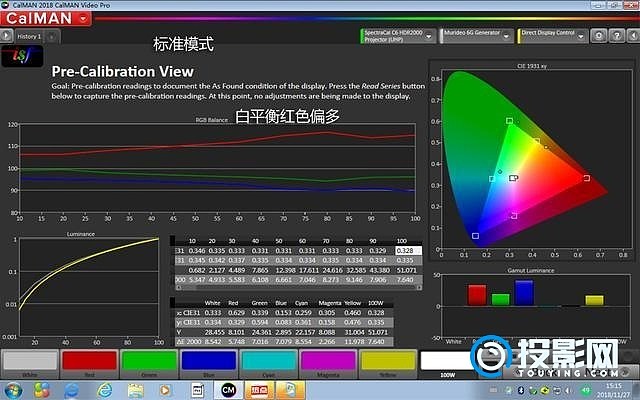Select the 100 column in grayscale table
640x400 pixels.
pos(402,241)
